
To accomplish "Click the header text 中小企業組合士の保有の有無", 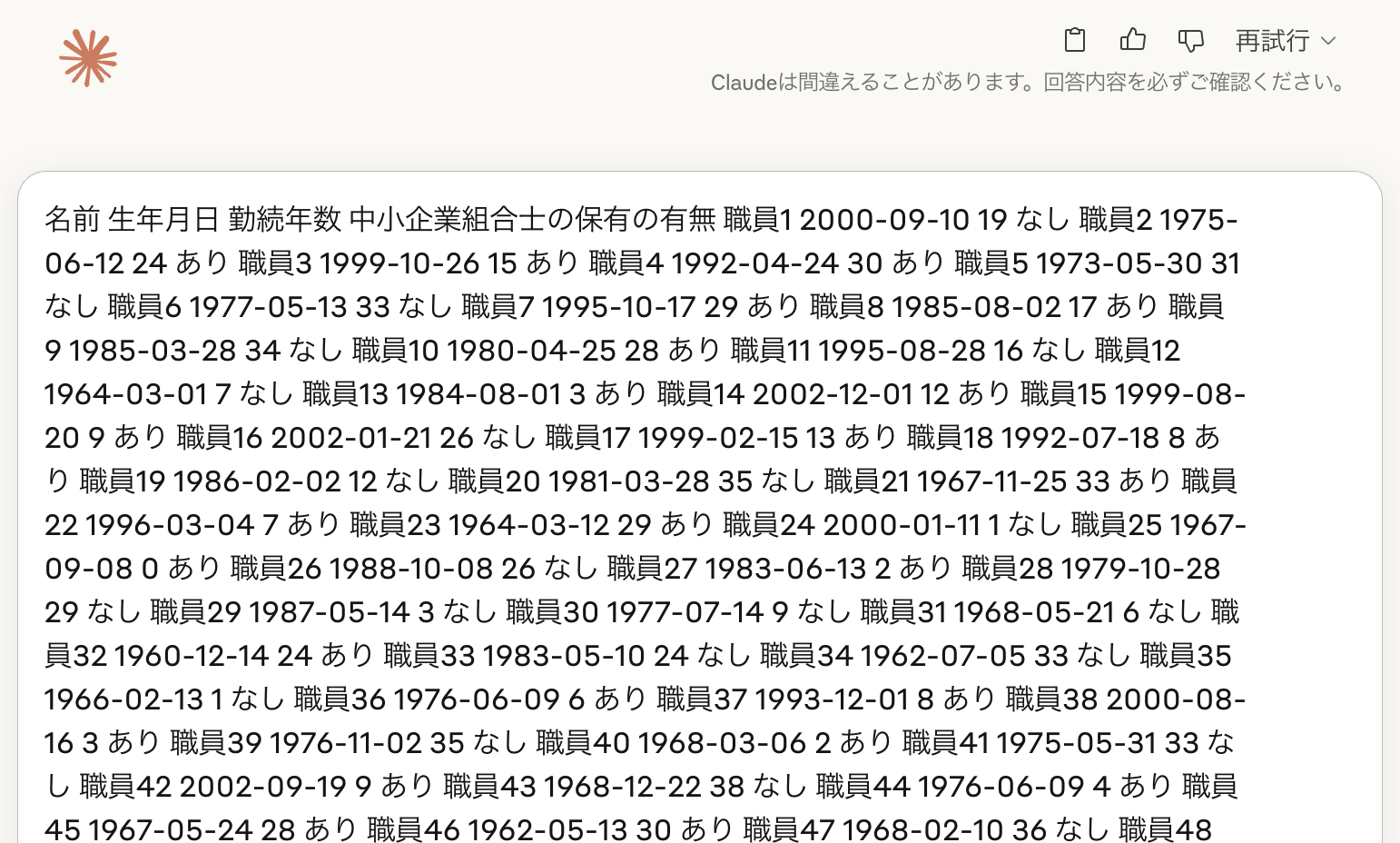I will coord(533,219).
